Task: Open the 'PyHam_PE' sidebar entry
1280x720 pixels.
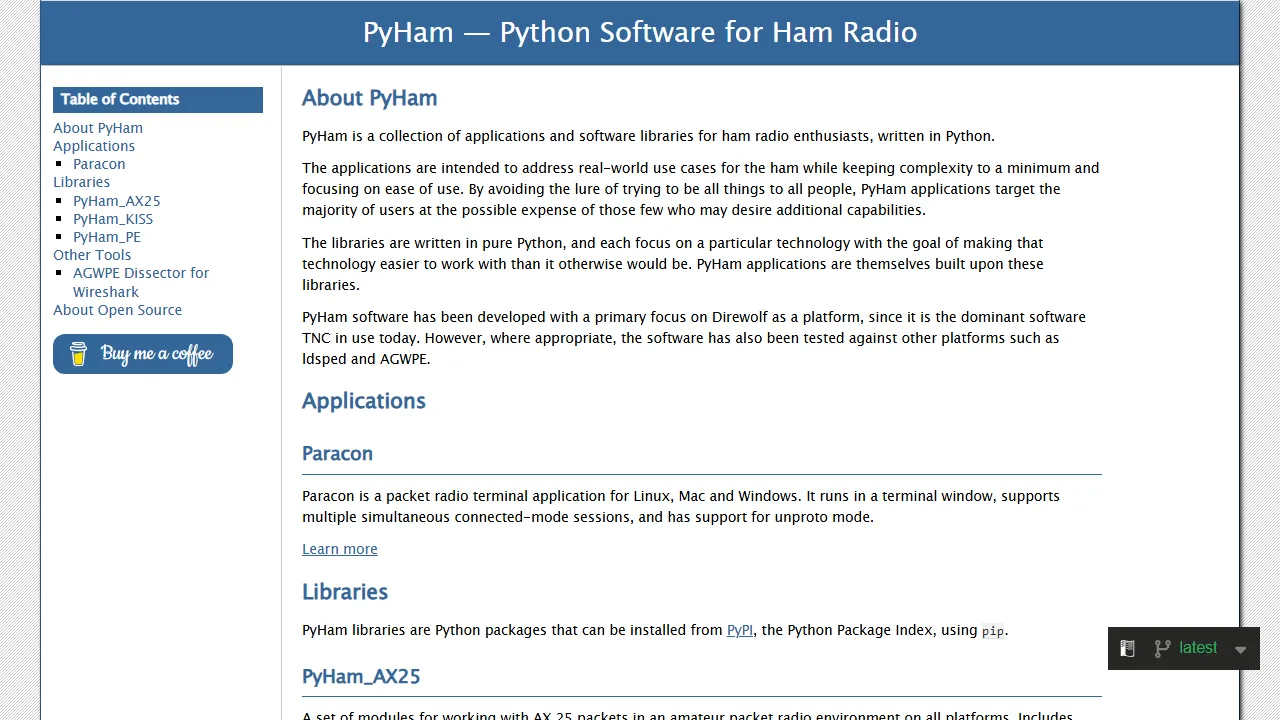Action: [106, 237]
